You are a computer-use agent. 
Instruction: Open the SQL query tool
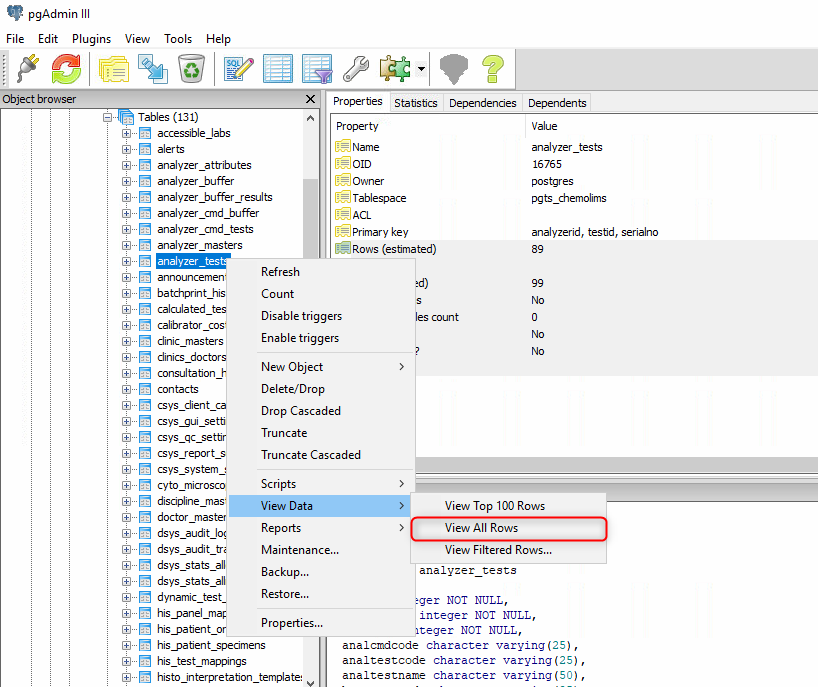[x=239, y=68]
